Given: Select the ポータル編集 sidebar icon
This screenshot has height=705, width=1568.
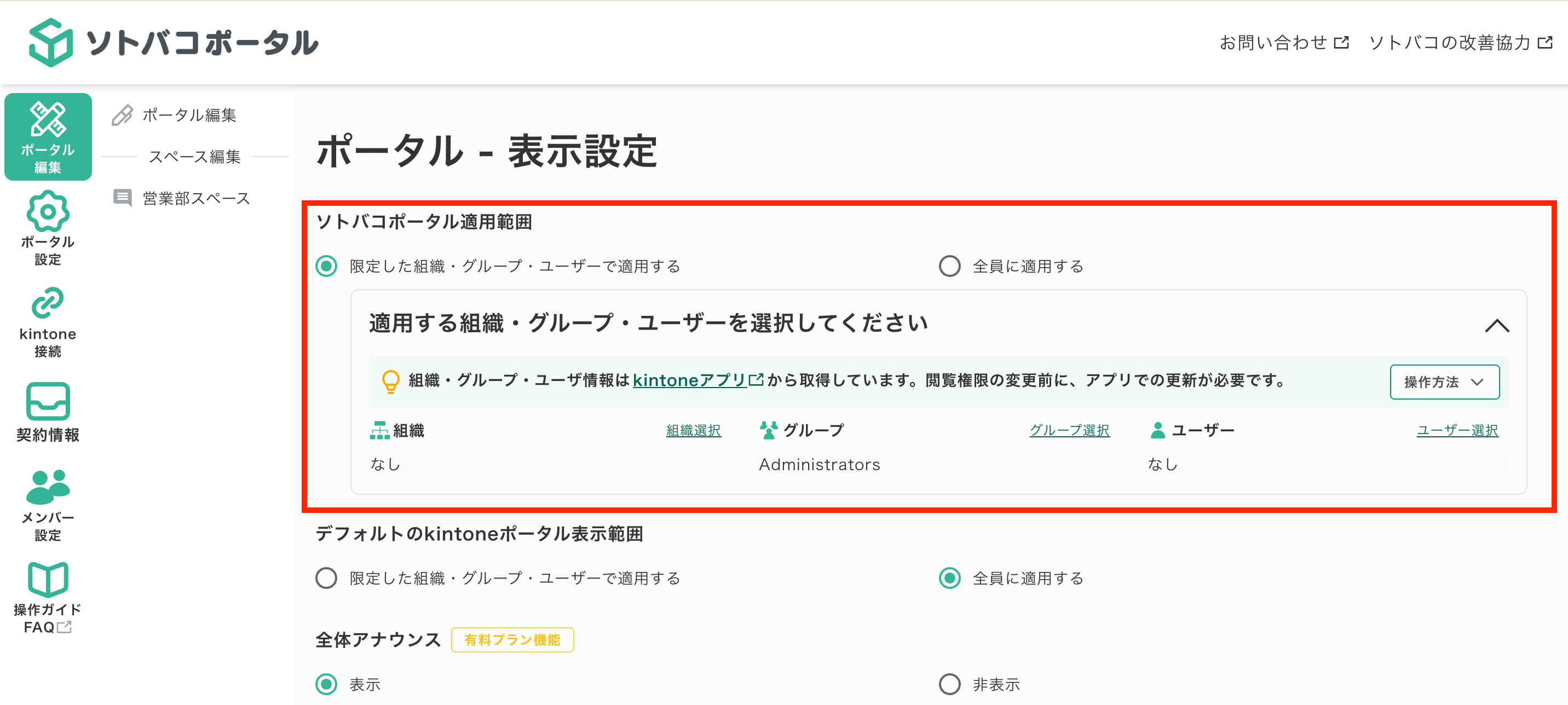Looking at the screenshot, I should pos(48,136).
